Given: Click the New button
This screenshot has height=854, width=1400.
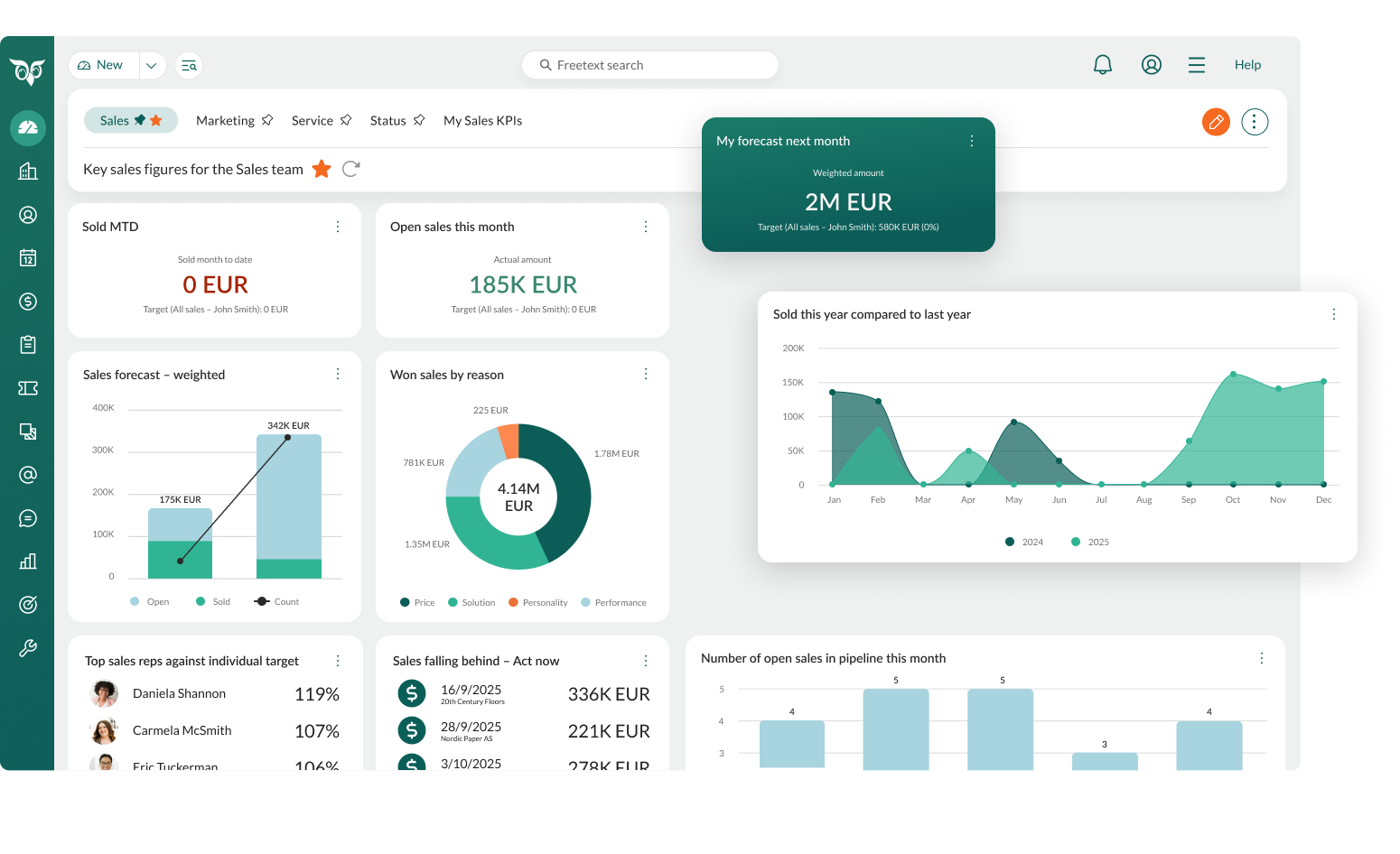Looking at the screenshot, I should pos(102,65).
